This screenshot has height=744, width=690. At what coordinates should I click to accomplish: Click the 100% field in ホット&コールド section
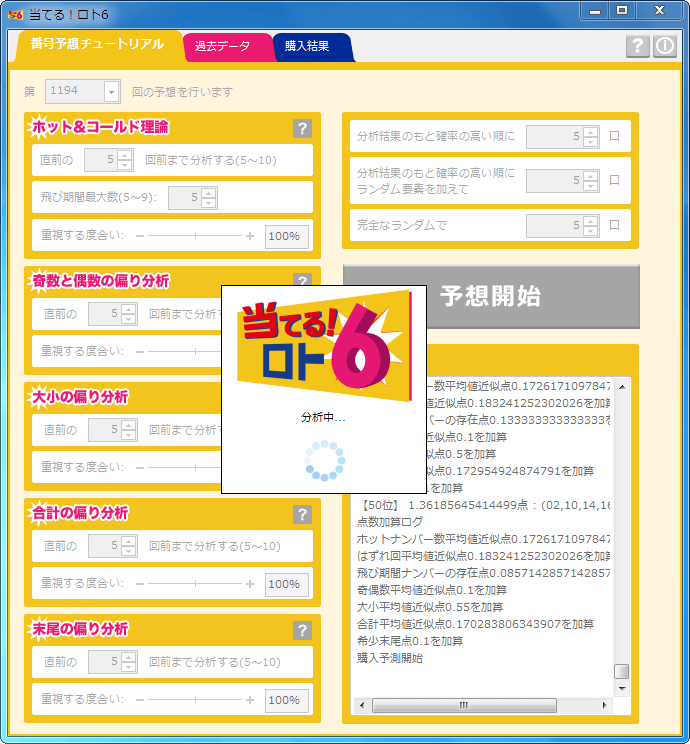(287, 236)
